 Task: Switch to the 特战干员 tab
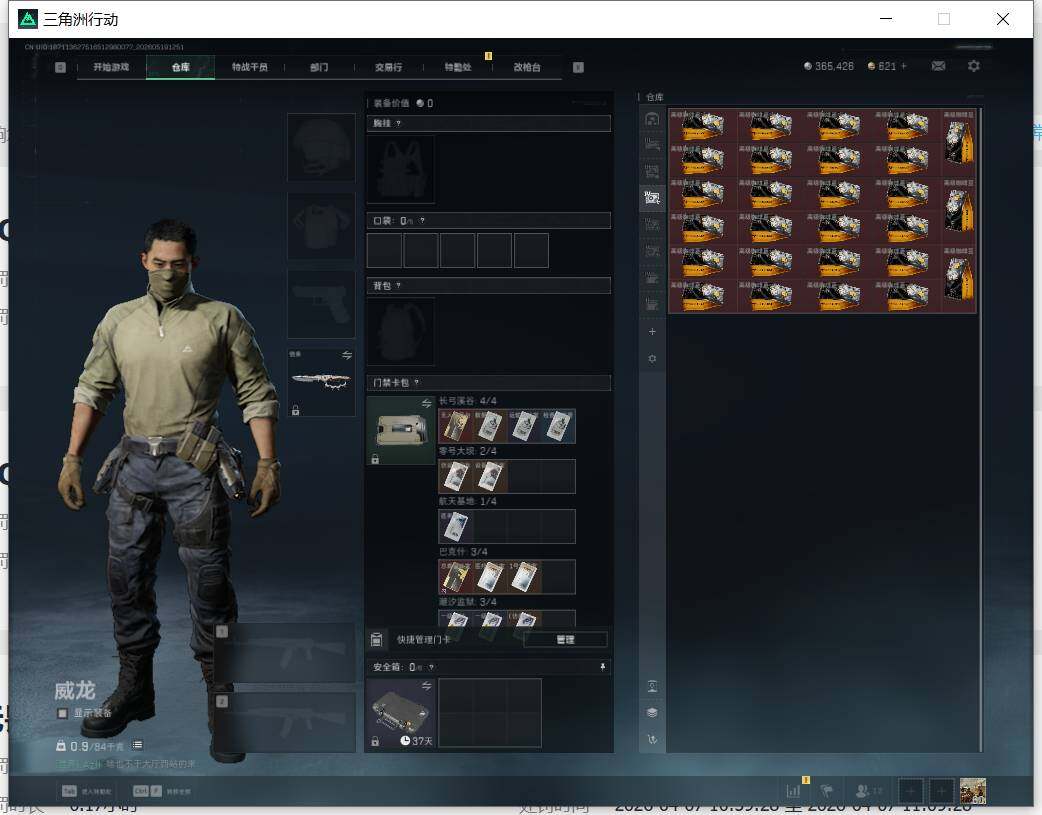point(250,67)
